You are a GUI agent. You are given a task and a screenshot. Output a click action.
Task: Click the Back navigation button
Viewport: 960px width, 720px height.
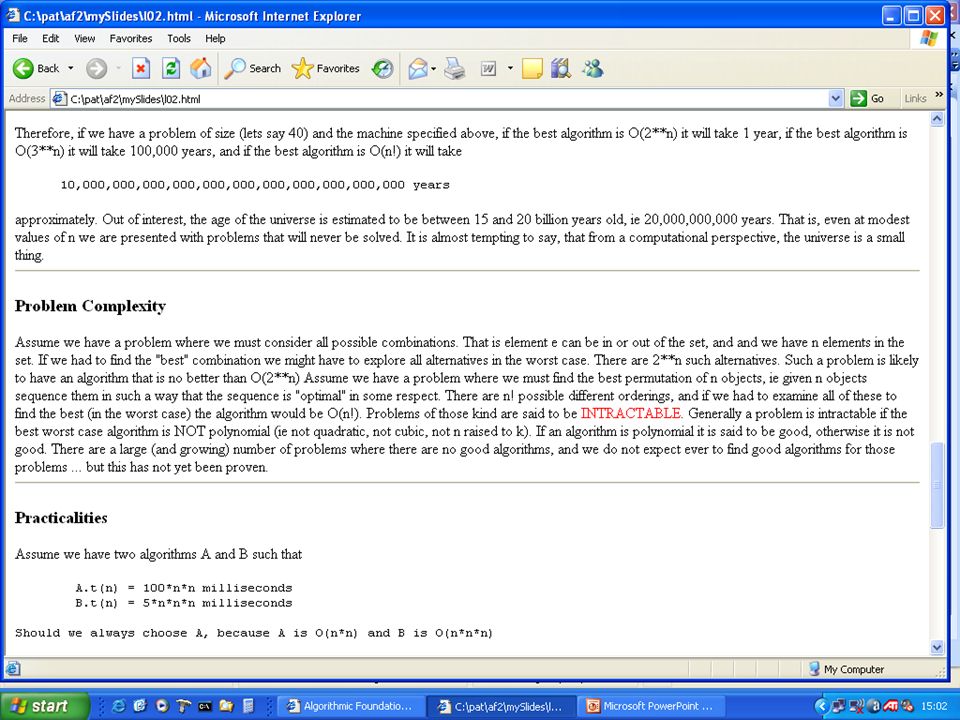36,69
